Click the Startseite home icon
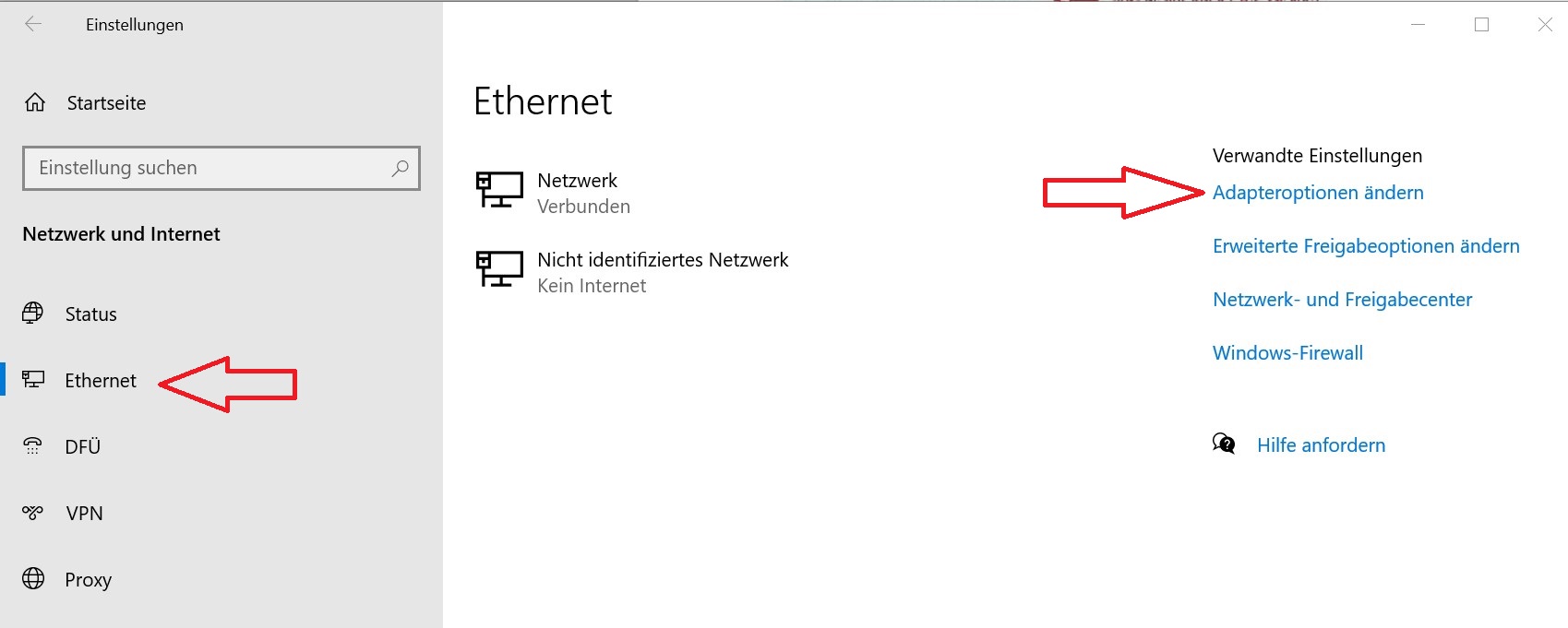 tap(35, 102)
